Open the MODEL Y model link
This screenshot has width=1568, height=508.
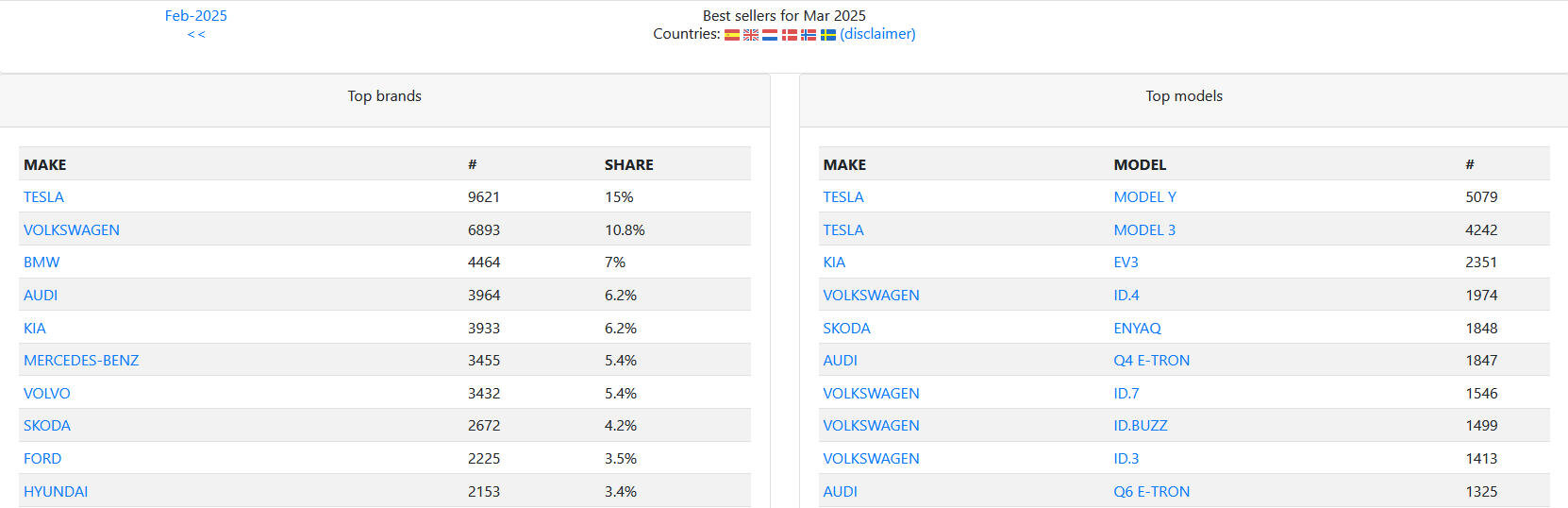pos(1144,196)
